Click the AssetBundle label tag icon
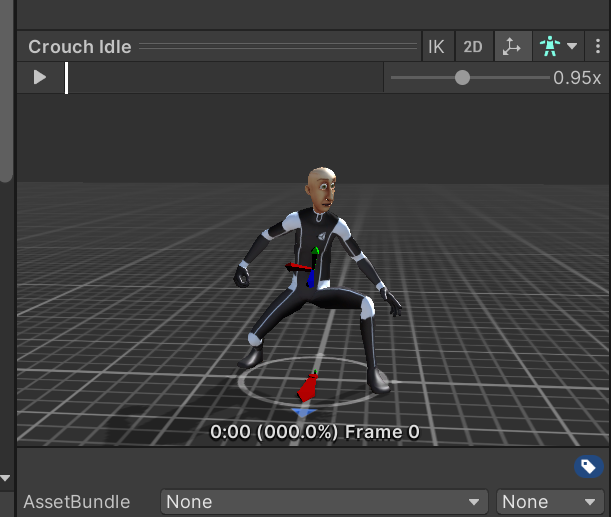This screenshot has height=517, width=611. [588, 466]
